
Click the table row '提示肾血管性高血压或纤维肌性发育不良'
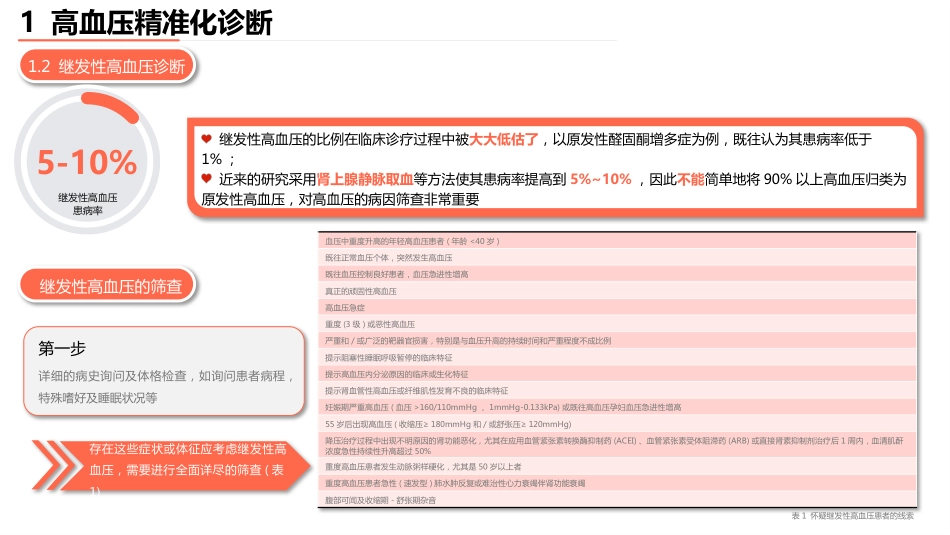click(617, 391)
